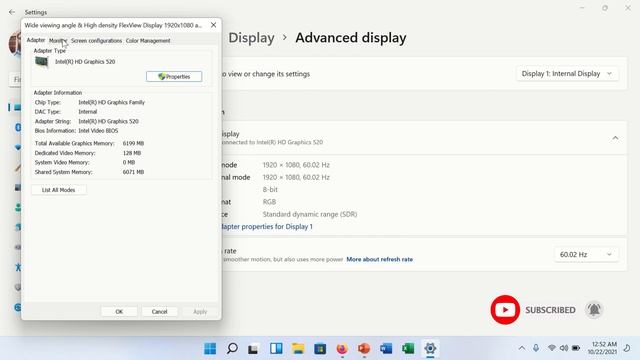
Task: Confirm the dialog with OK
Action: [119, 311]
